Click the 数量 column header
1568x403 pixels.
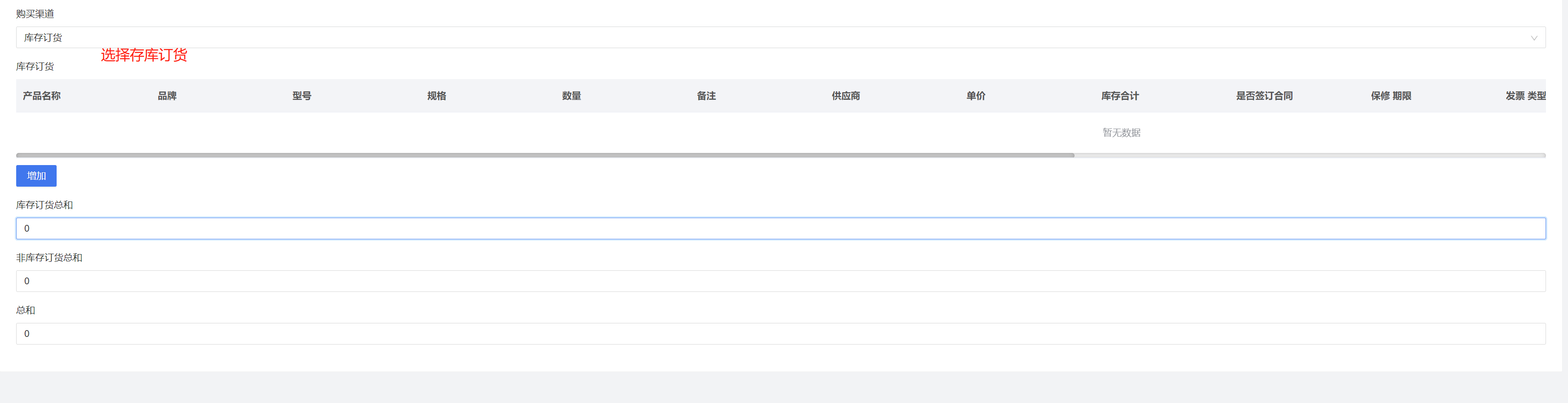point(572,95)
